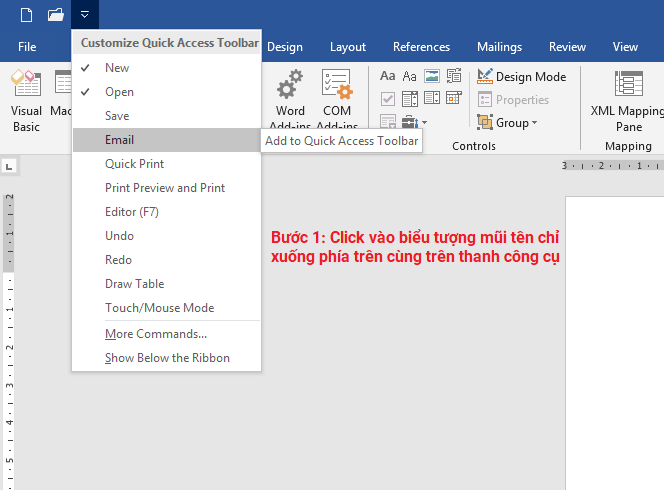Add Redo to Quick Access Toolbar
Screen dimensions: 664x490
click(x=166, y=260)
